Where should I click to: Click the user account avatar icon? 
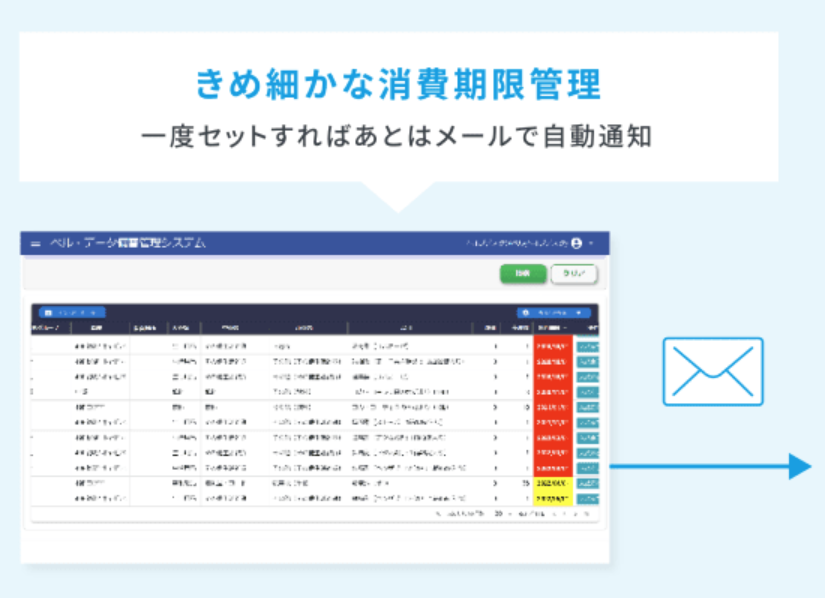click(577, 243)
